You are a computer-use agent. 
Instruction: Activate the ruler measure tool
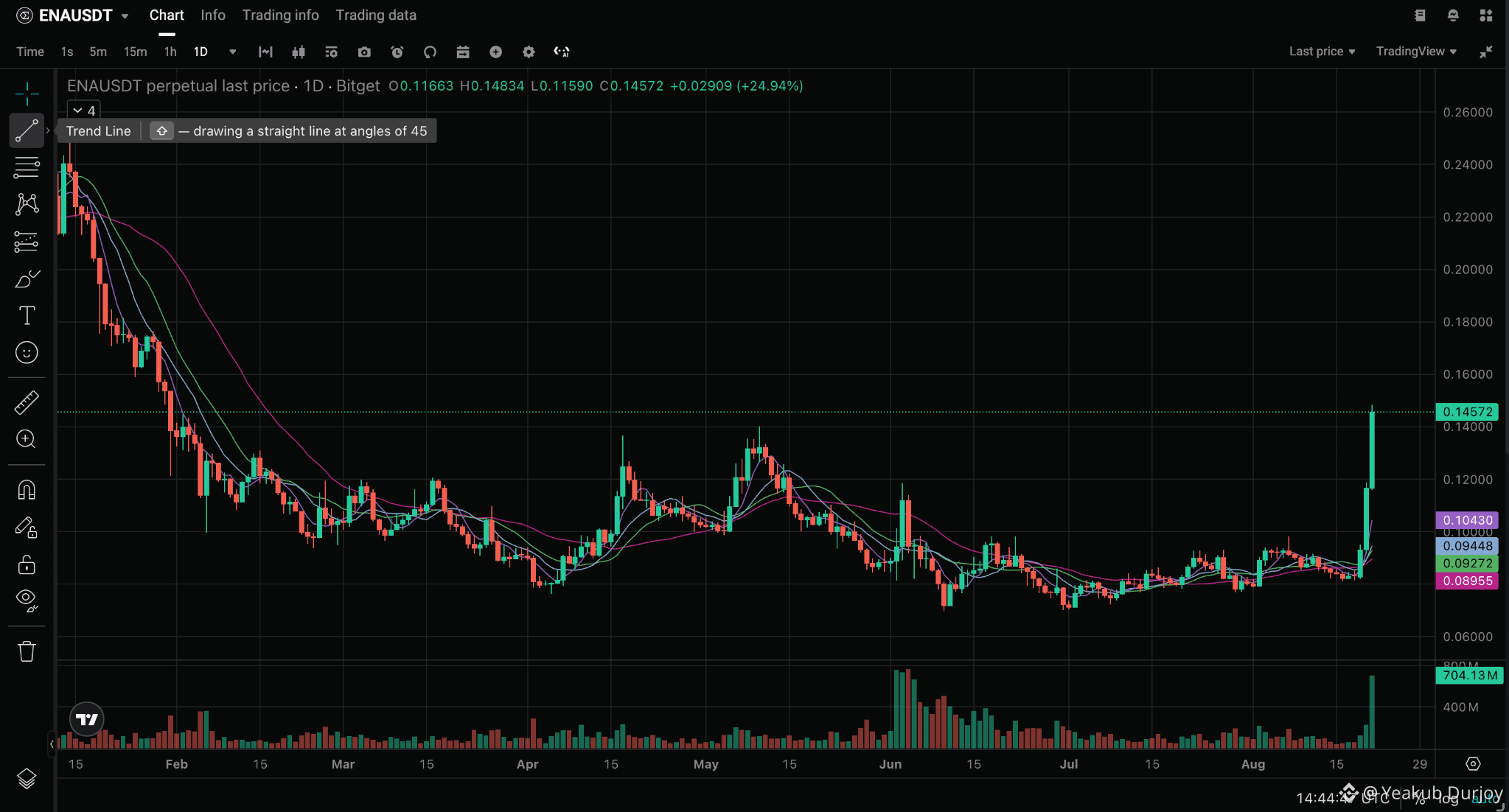tap(27, 402)
